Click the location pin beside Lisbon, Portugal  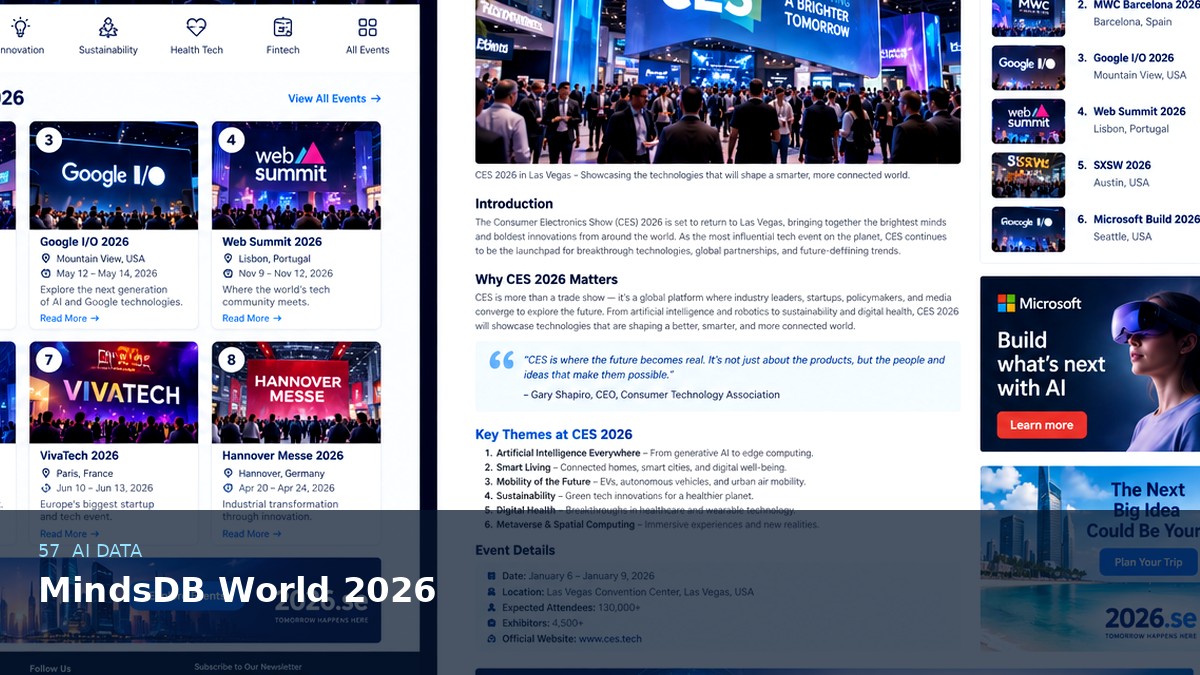(x=228, y=258)
